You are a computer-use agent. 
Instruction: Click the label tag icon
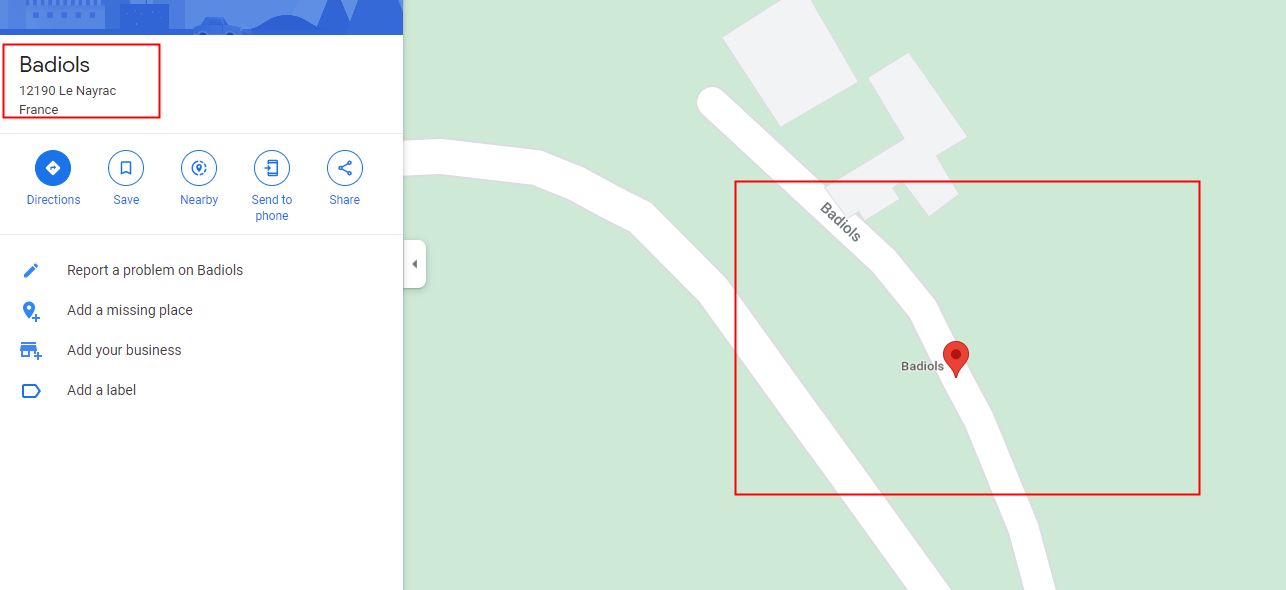31,391
